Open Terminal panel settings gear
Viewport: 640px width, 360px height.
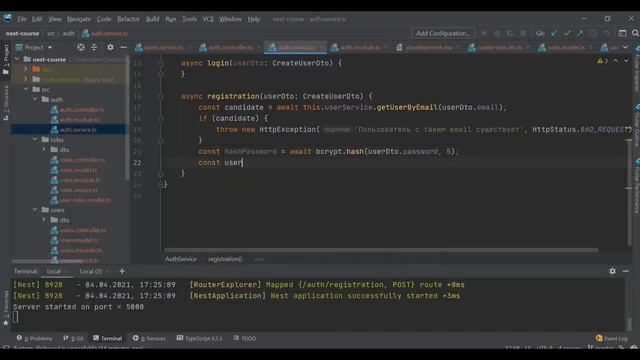point(612,271)
